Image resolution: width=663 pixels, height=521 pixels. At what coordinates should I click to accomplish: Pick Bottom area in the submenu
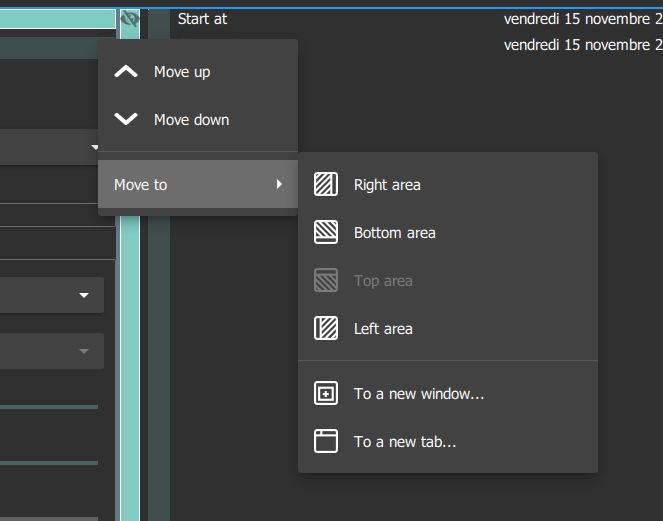coord(395,233)
